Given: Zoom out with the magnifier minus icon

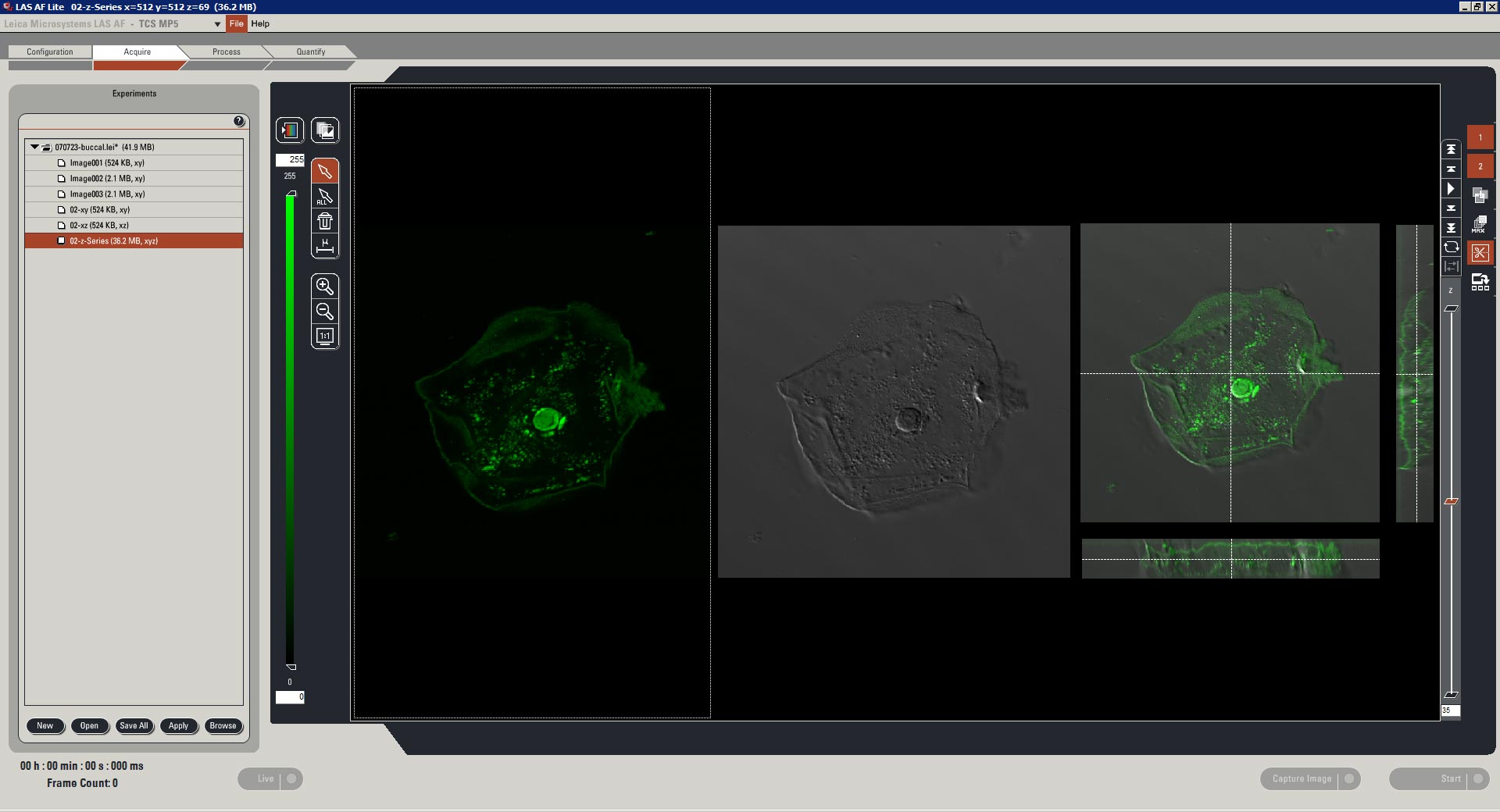Looking at the screenshot, I should 324,312.
